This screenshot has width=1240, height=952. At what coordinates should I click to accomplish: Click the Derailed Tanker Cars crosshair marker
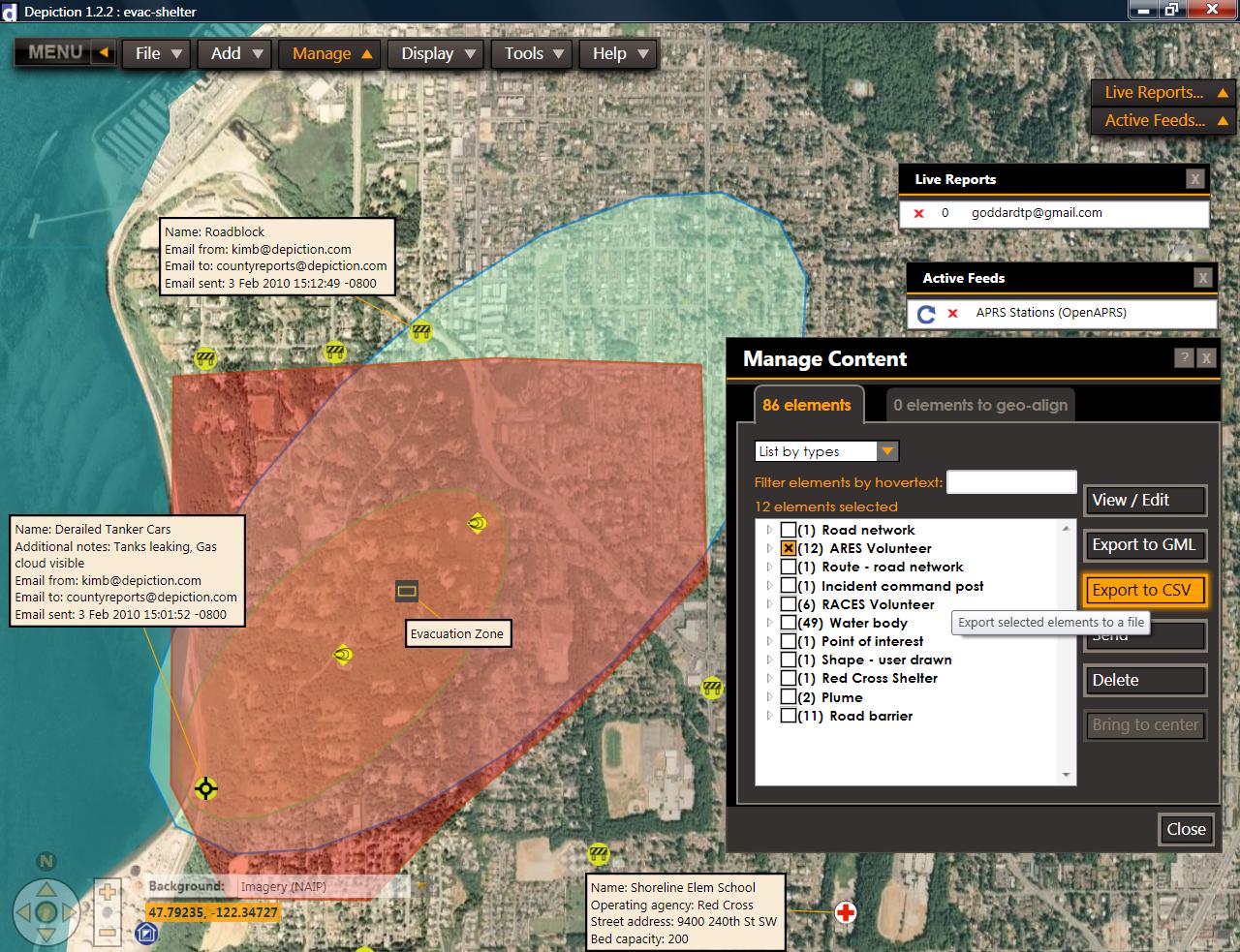click(205, 788)
